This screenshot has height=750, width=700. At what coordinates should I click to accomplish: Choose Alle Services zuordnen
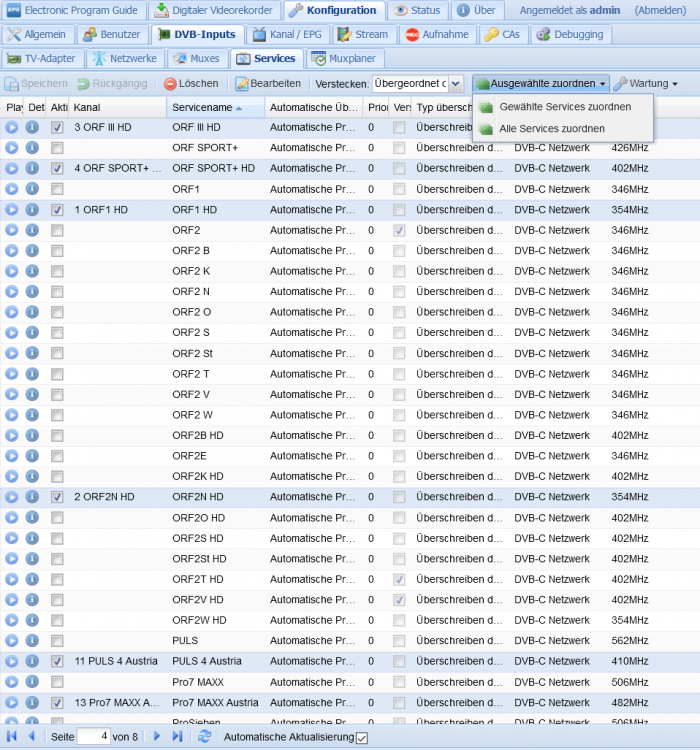[552, 129]
